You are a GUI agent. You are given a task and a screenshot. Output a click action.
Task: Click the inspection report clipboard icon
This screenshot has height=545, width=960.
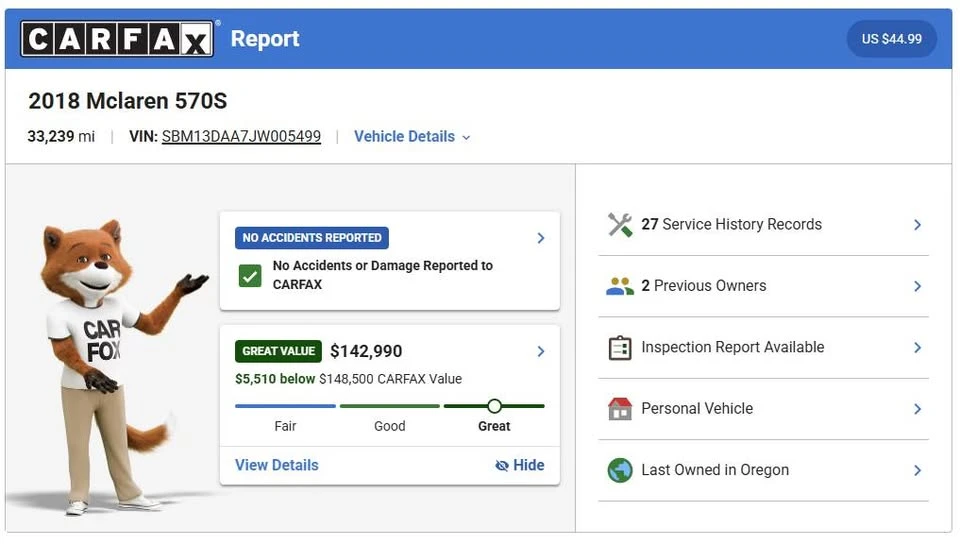pos(620,348)
